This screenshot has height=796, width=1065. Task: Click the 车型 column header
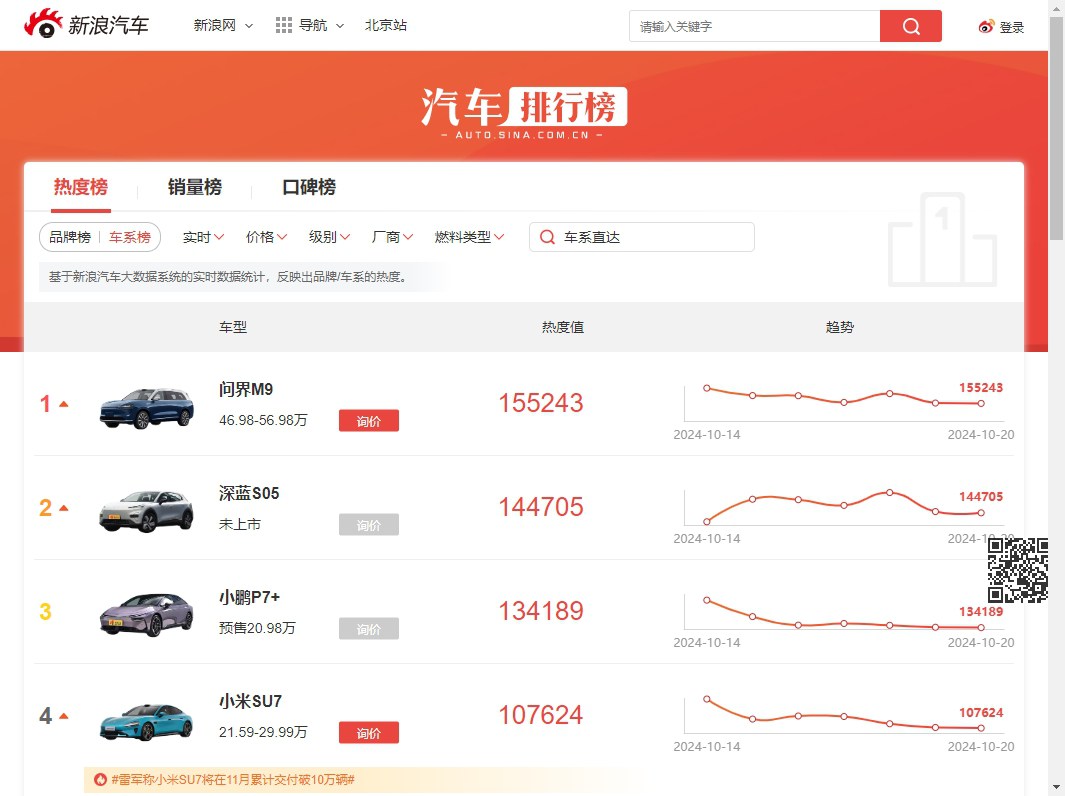(233, 327)
